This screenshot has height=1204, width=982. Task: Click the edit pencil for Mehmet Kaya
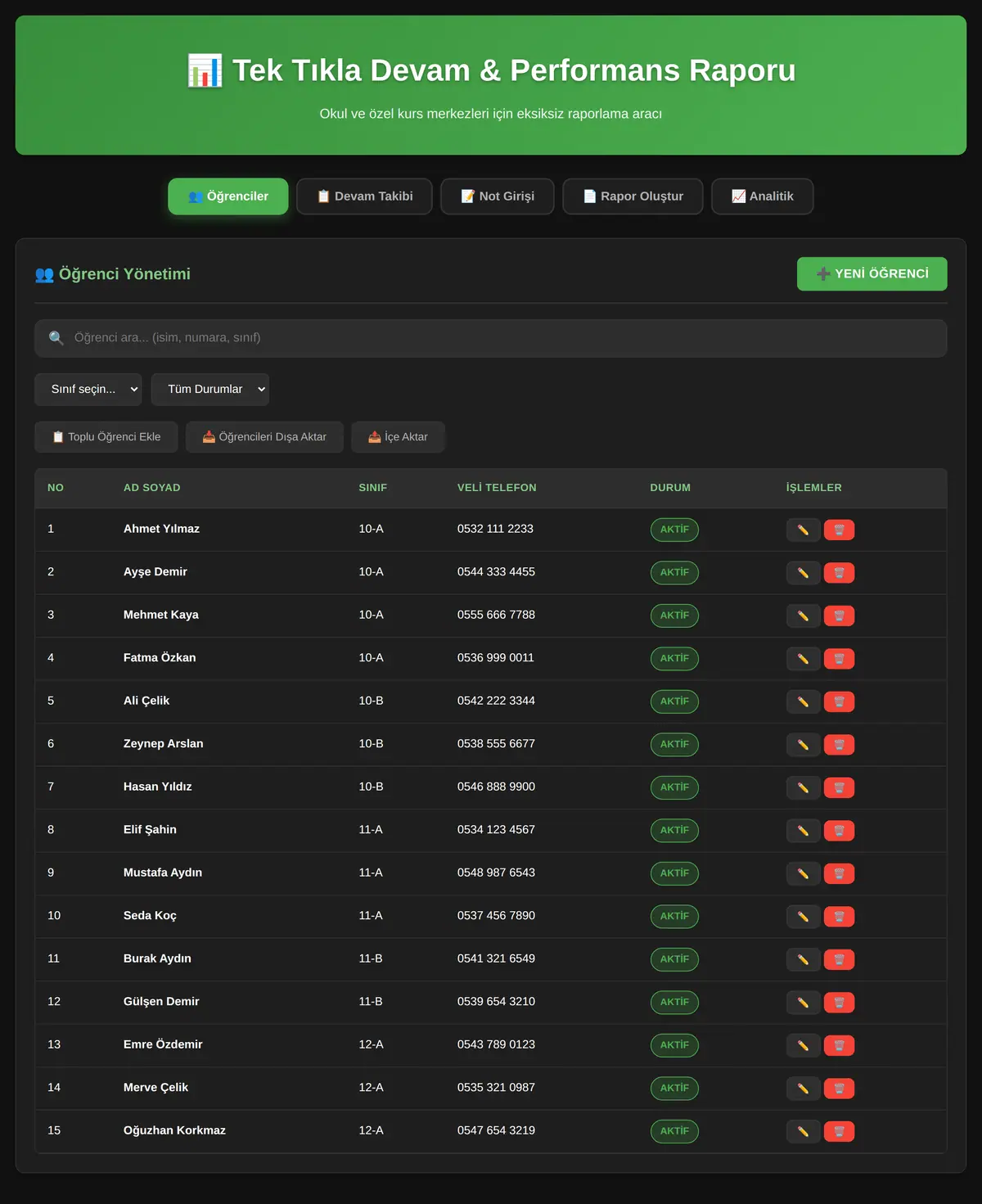803,616
